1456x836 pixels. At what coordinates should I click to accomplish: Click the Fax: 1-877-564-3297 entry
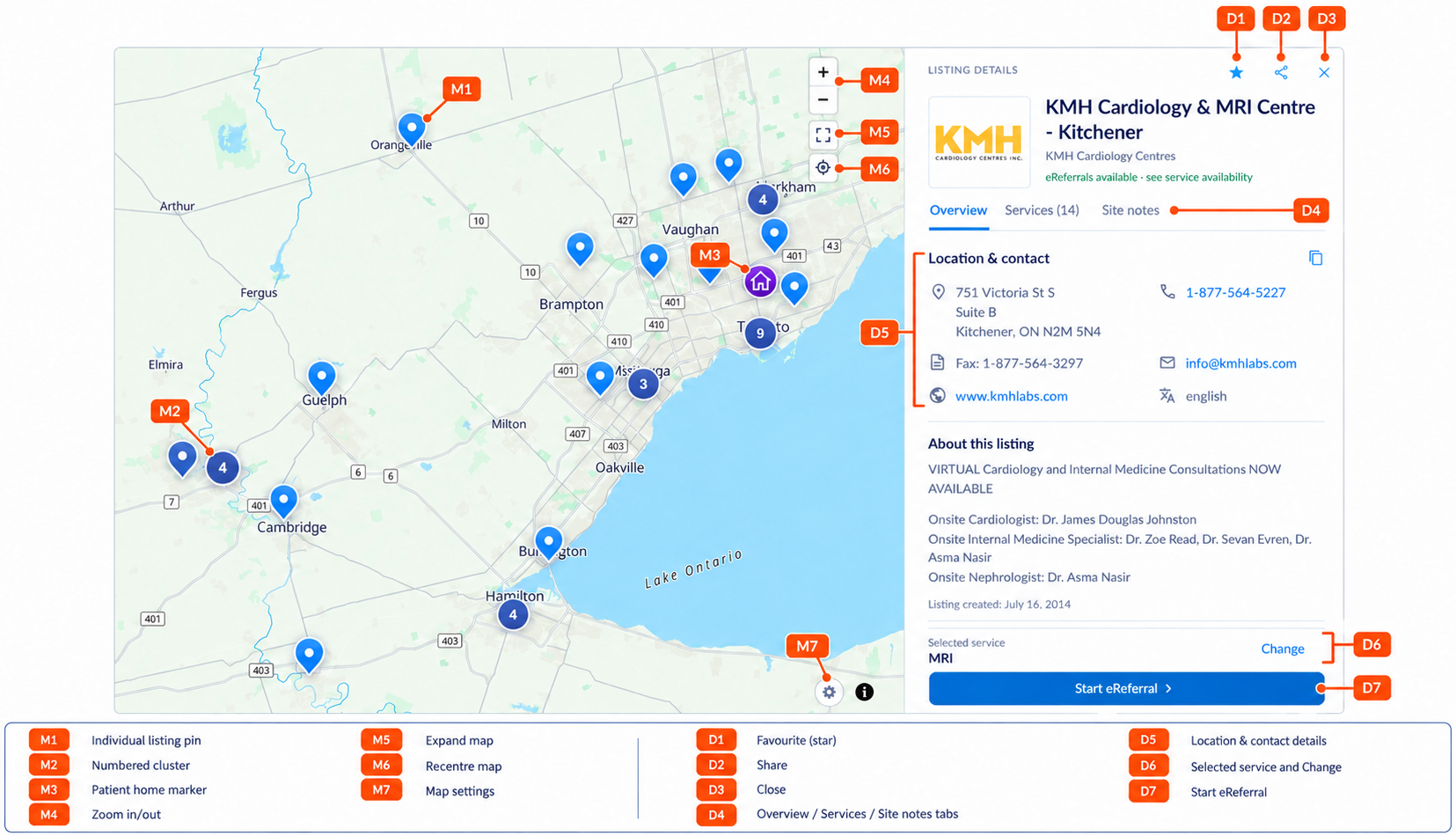point(1019,363)
